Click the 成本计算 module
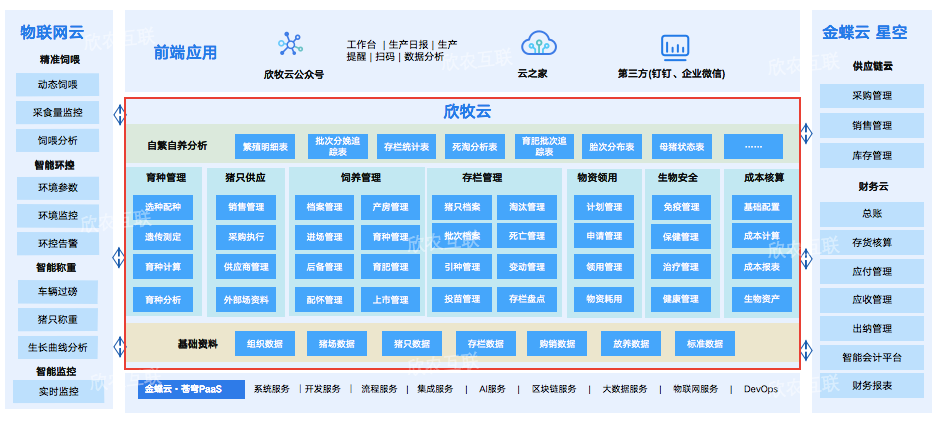942x424 pixels. coord(762,236)
